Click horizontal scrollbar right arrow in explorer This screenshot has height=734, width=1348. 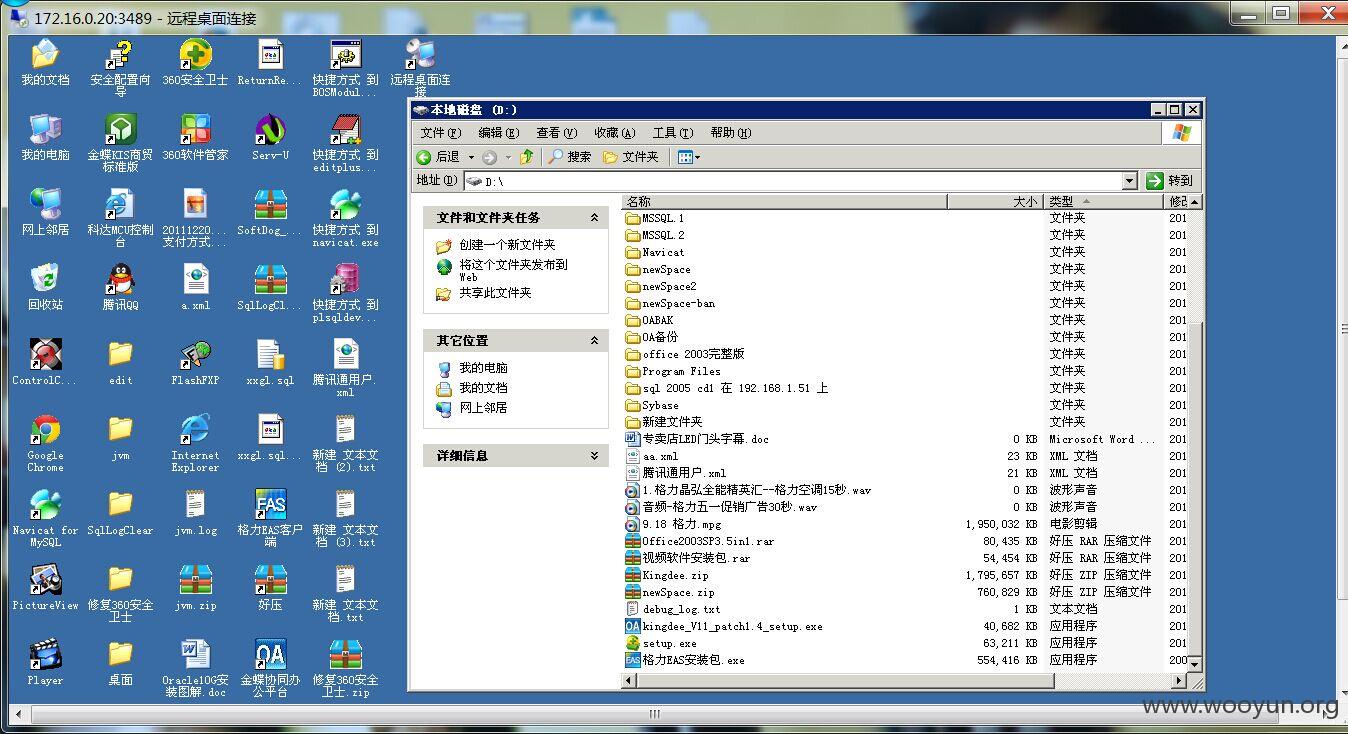coord(1179,681)
